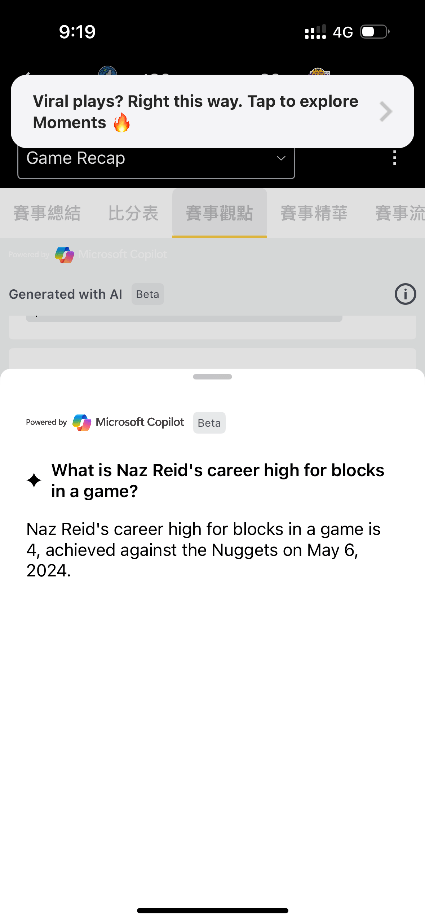Viewport: 425px width, 922px height.
Task: Tap the Beta badge next to Generated with AI
Action: click(148, 294)
